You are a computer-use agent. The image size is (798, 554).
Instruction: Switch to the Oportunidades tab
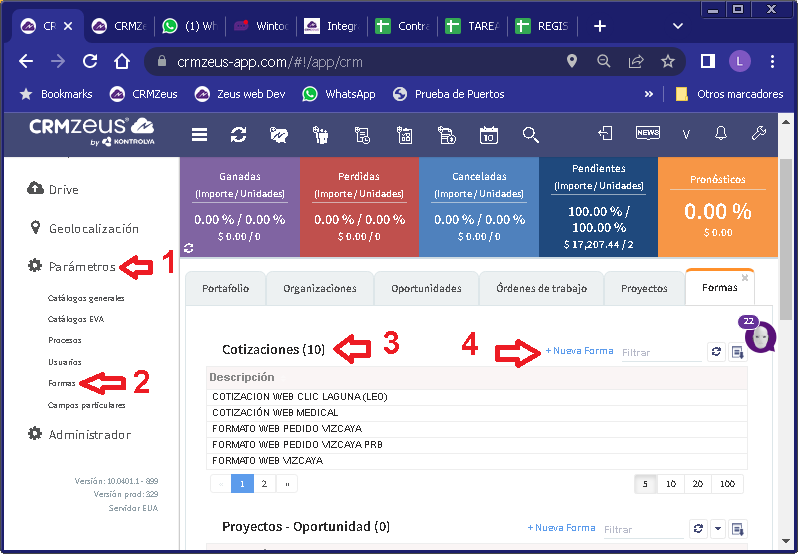[x=426, y=288]
